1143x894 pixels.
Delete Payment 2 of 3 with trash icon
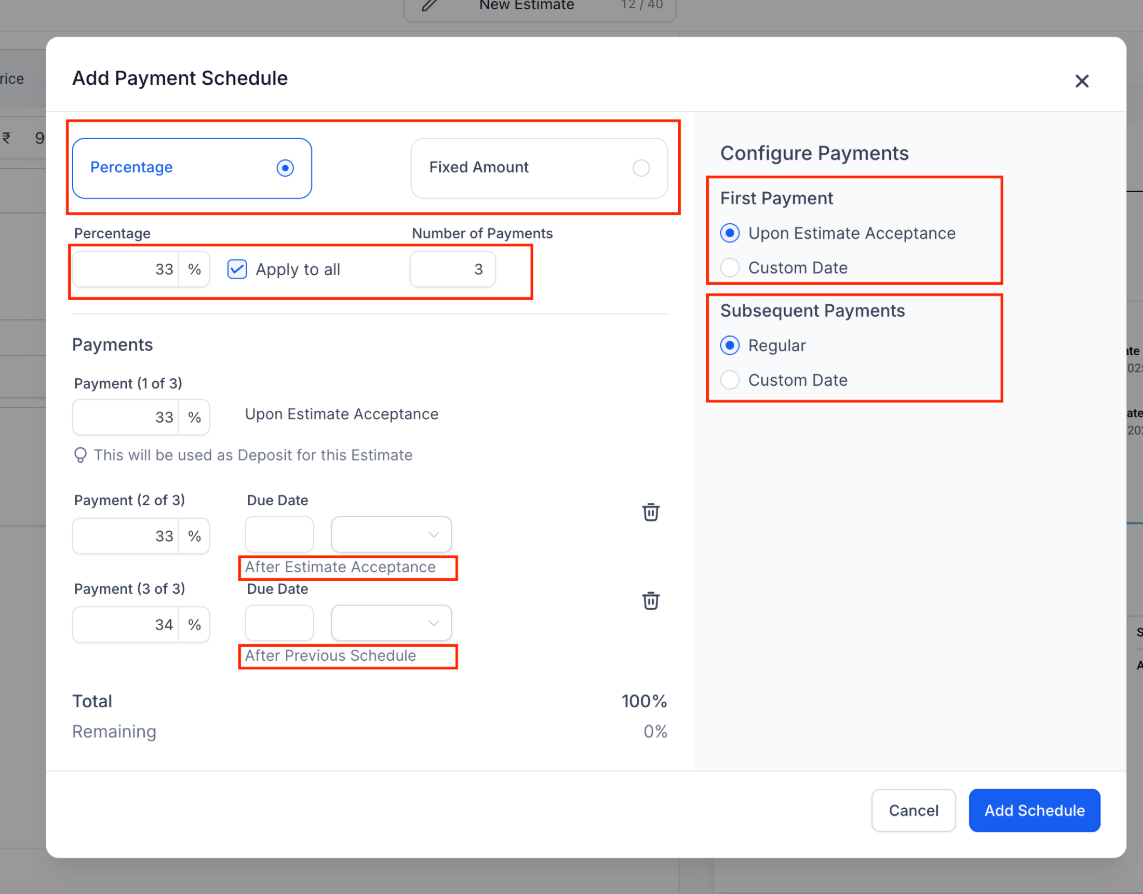pyautogui.click(x=650, y=512)
